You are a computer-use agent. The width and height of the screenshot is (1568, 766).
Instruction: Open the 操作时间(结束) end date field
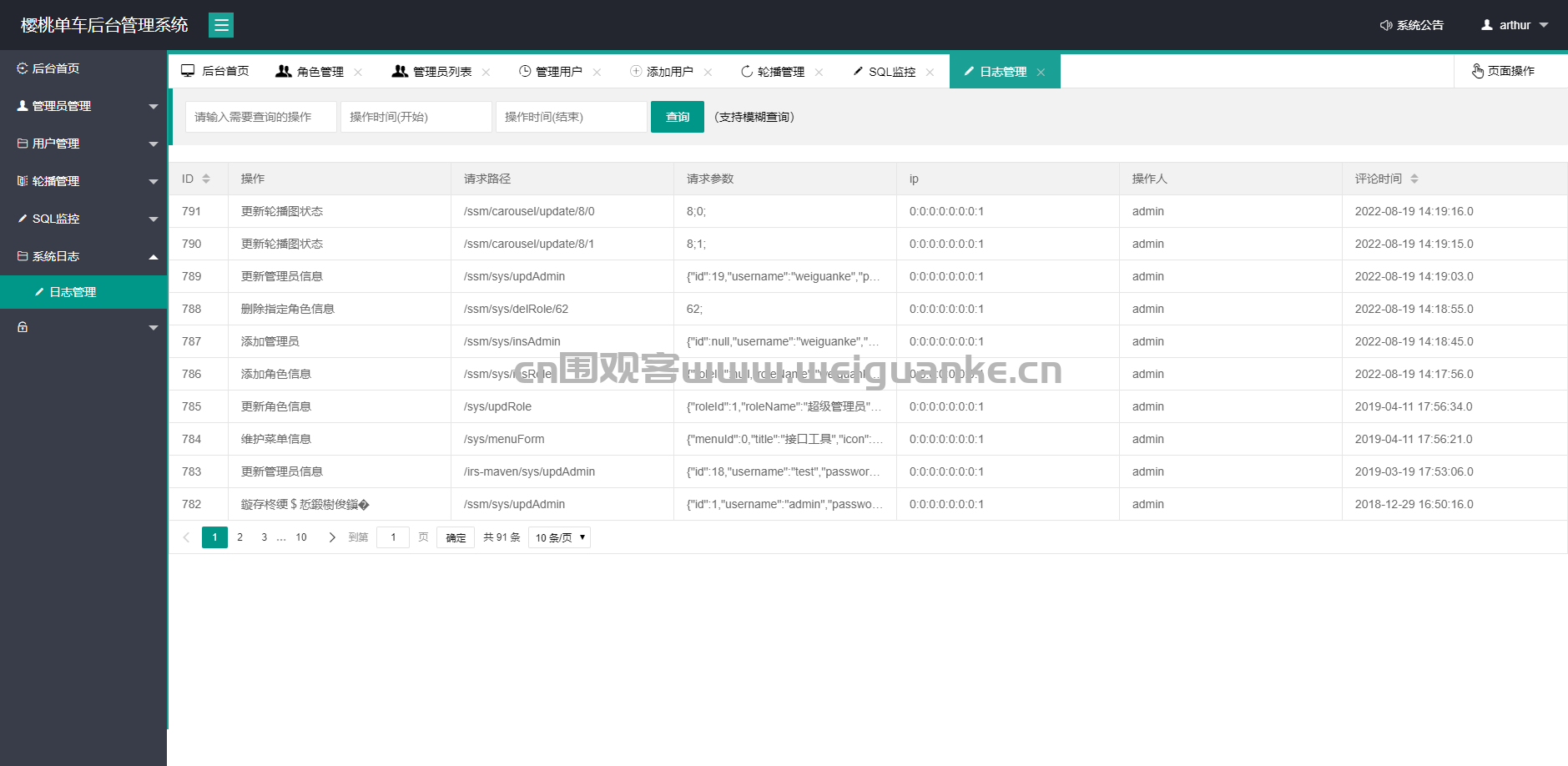[x=572, y=117]
